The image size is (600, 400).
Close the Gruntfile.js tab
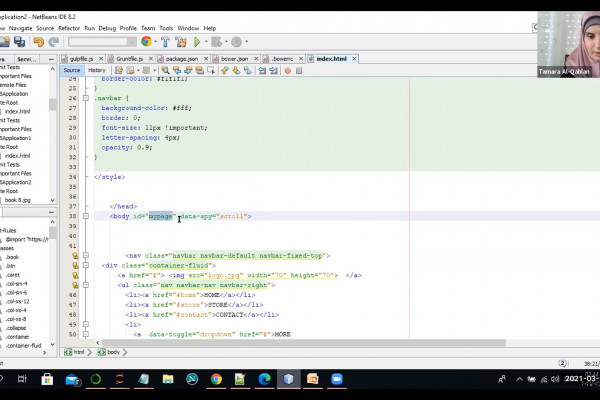pos(152,59)
